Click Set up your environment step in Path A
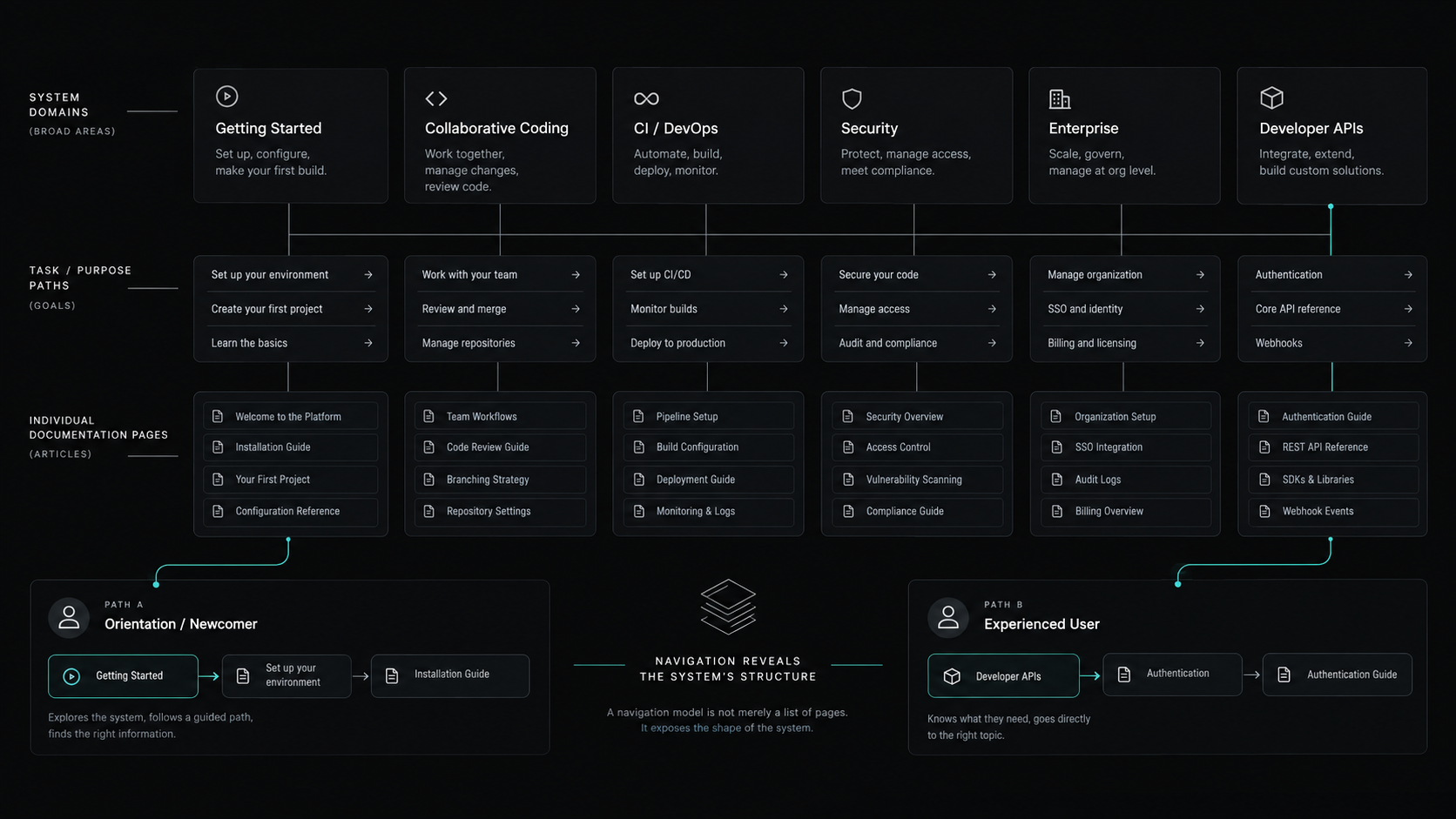Image resolution: width=1456 pixels, height=819 pixels. 286,676
